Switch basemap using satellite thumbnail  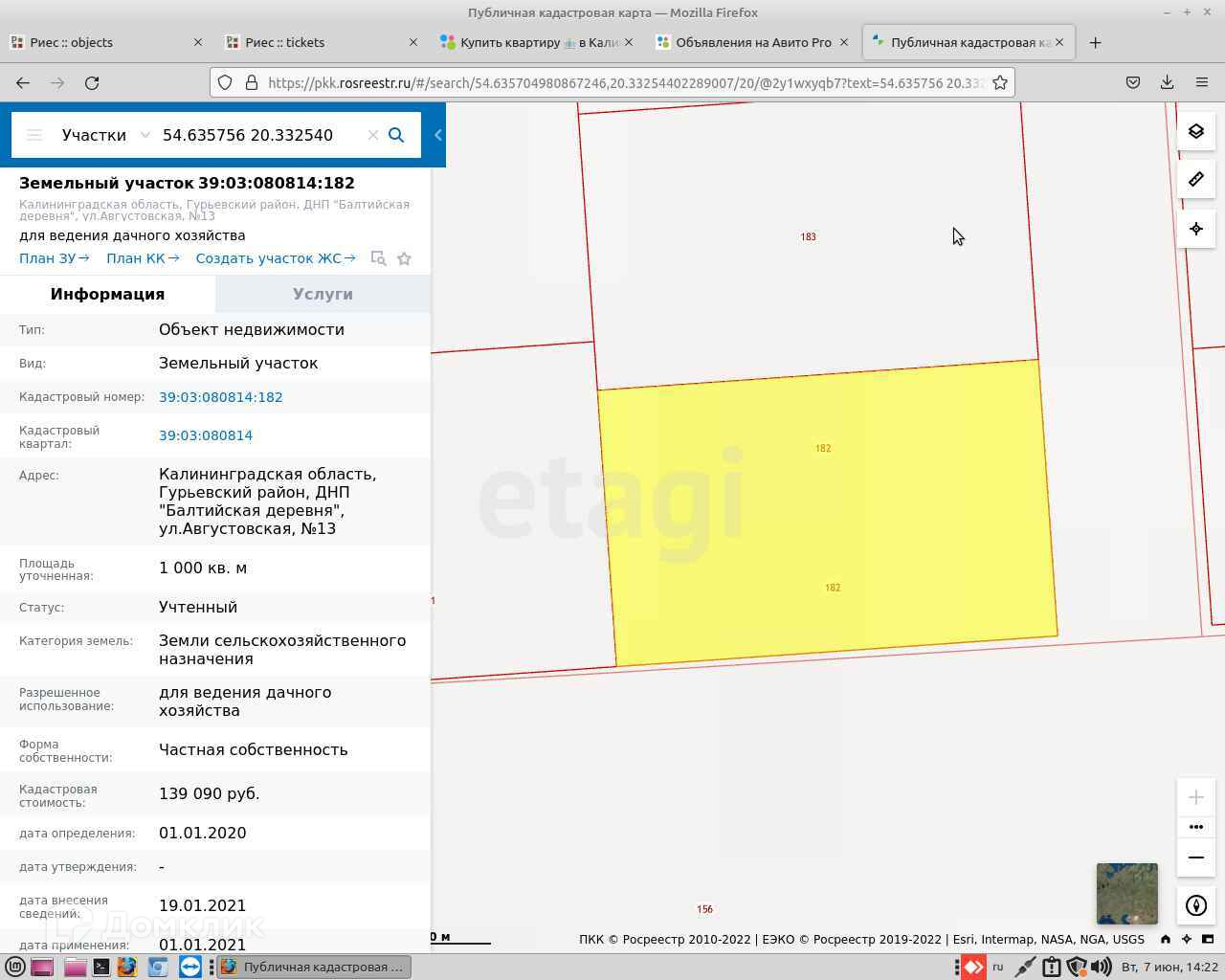click(1126, 894)
